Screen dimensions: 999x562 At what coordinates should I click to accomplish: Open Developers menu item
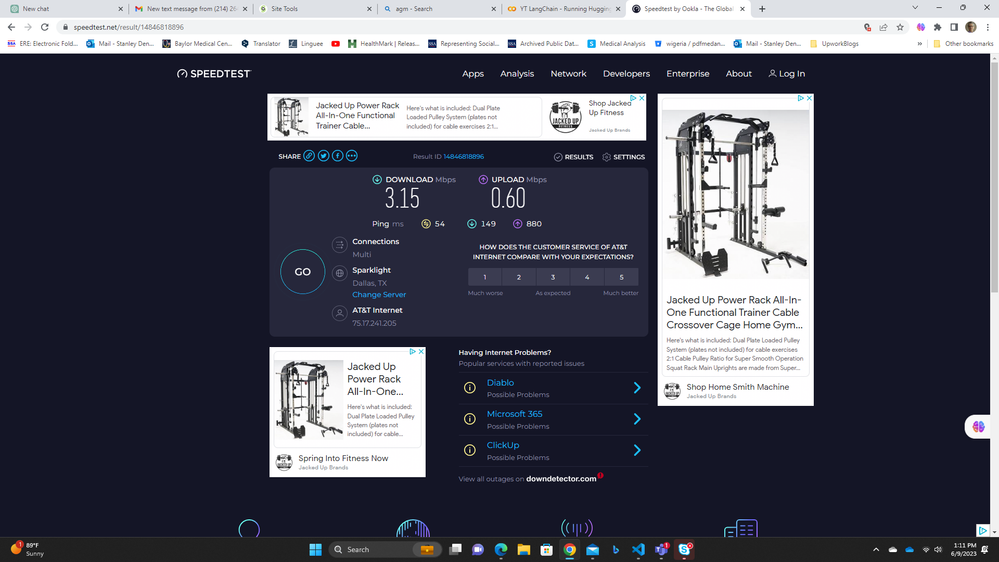pos(626,74)
